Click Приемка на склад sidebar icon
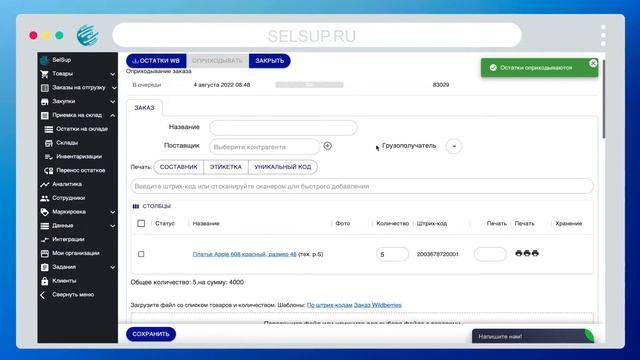The width and height of the screenshot is (640, 360). pos(44,116)
